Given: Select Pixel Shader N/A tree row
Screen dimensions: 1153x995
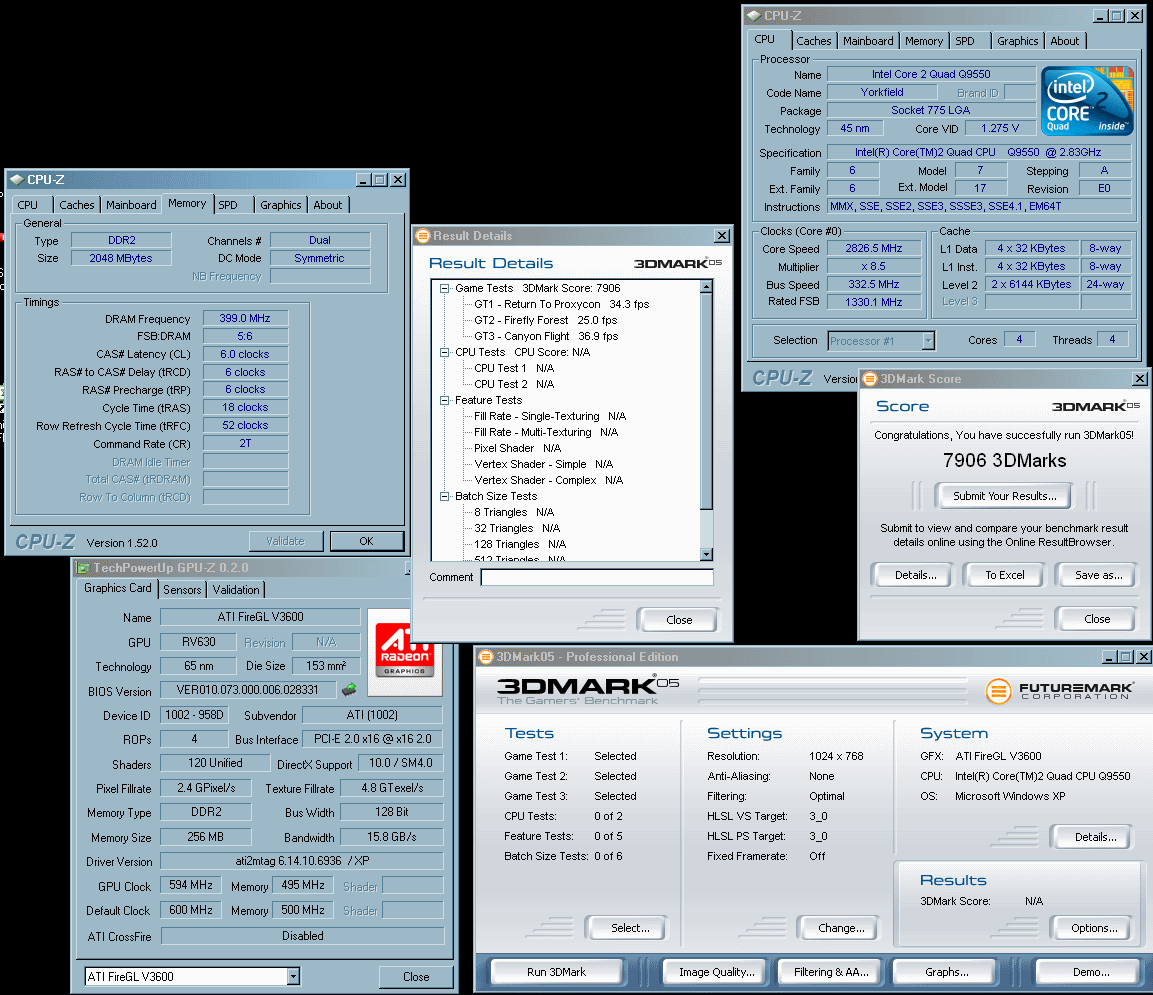Looking at the screenshot, I should coord(518,449).
